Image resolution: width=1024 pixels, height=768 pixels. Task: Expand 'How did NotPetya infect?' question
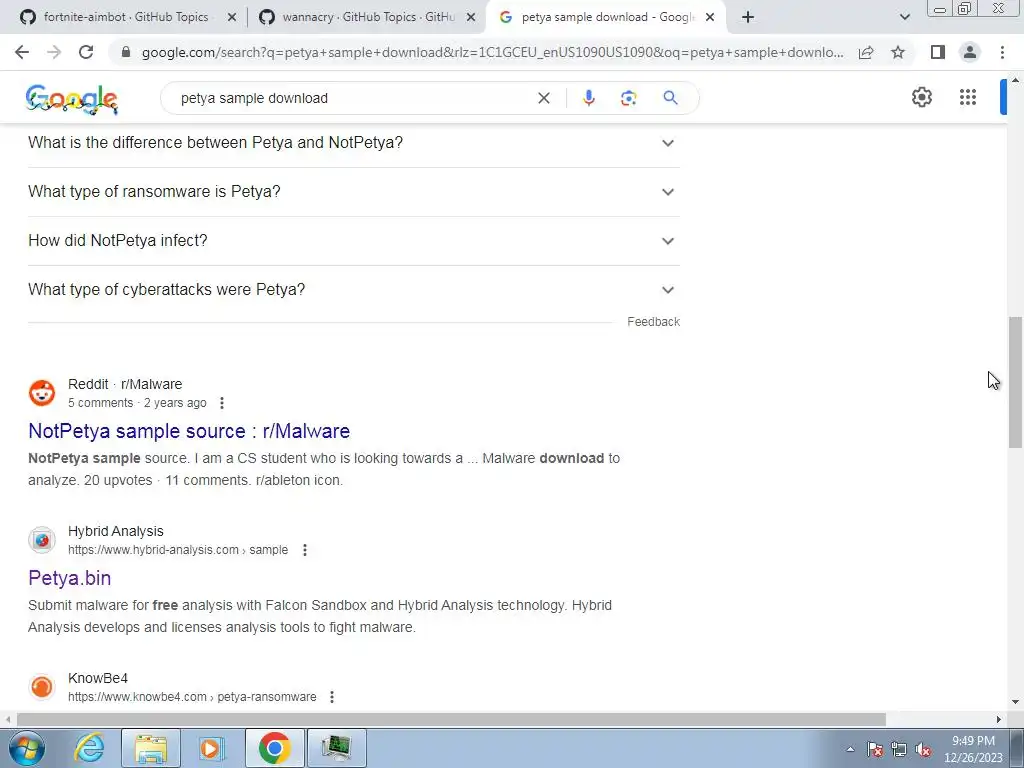point(354,240)
